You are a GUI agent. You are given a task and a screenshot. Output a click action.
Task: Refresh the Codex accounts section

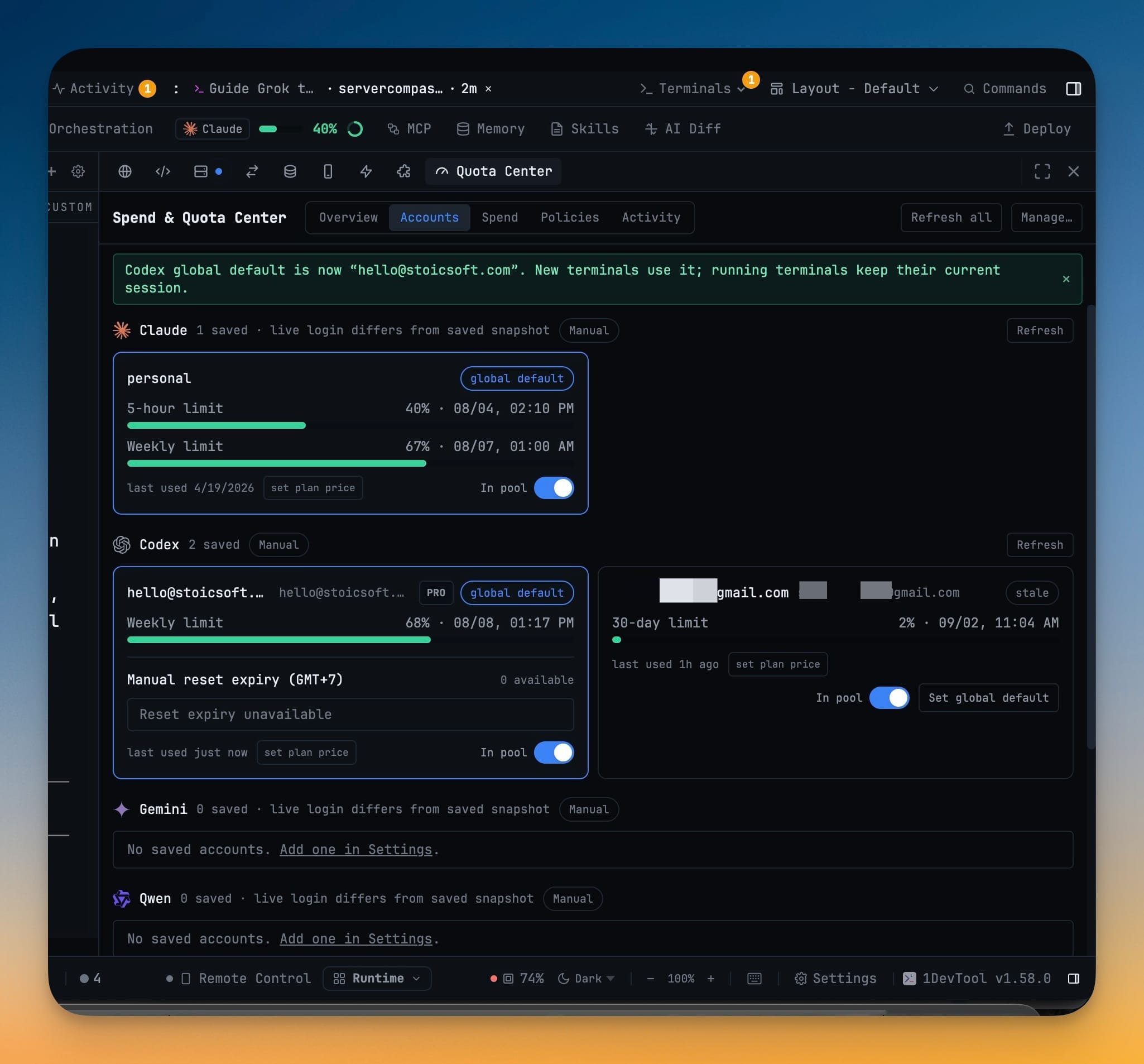[x=1039, y=545]
